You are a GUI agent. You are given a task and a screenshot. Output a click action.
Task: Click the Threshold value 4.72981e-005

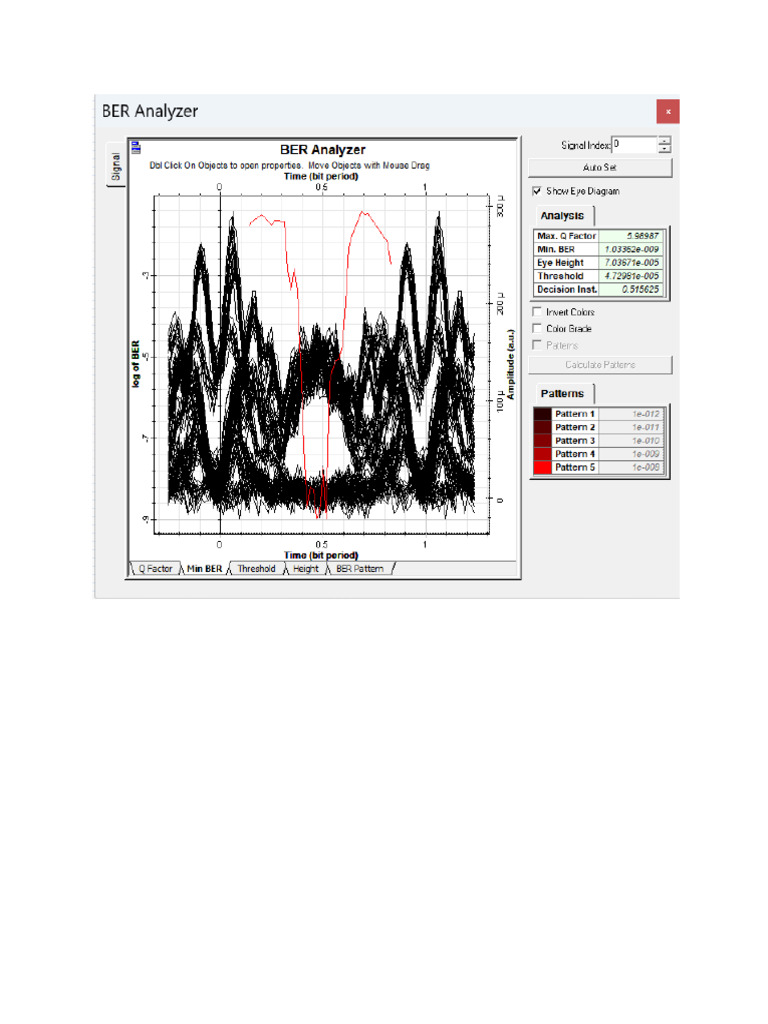[631, 276]
